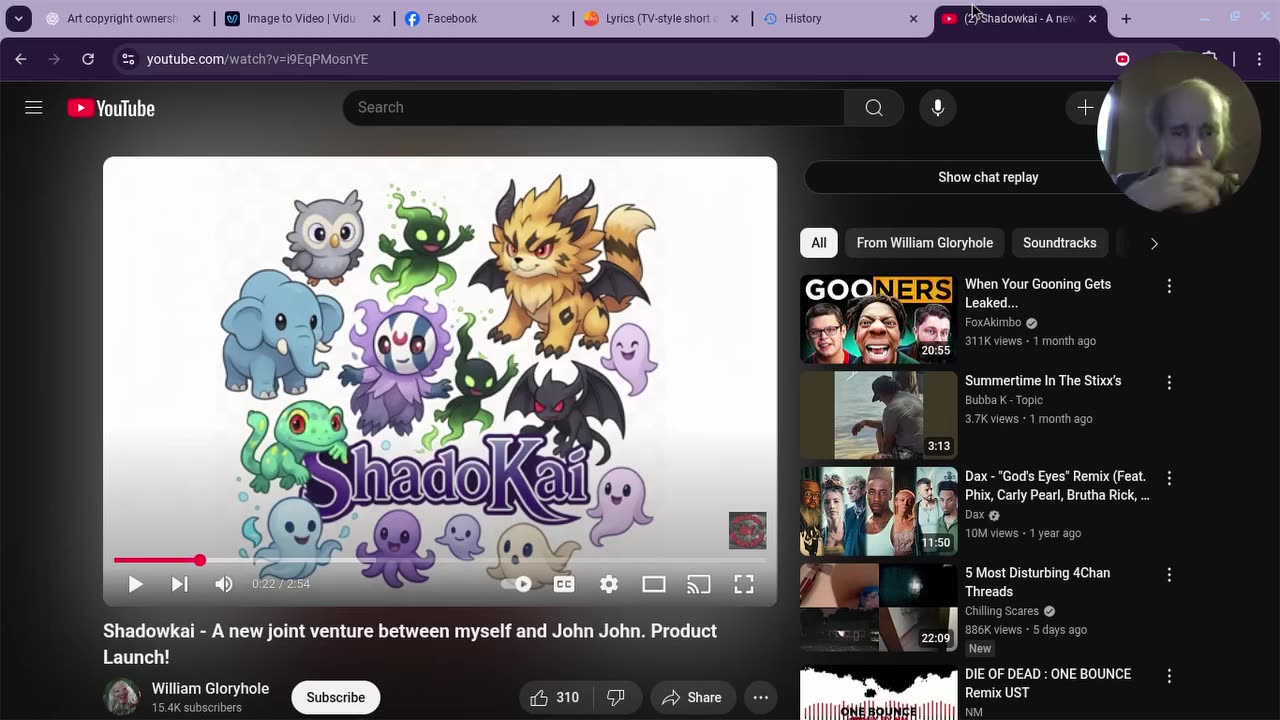
Task: Open options for Dax God's Eyes Remix
Action: click(x=1169, y=479)
